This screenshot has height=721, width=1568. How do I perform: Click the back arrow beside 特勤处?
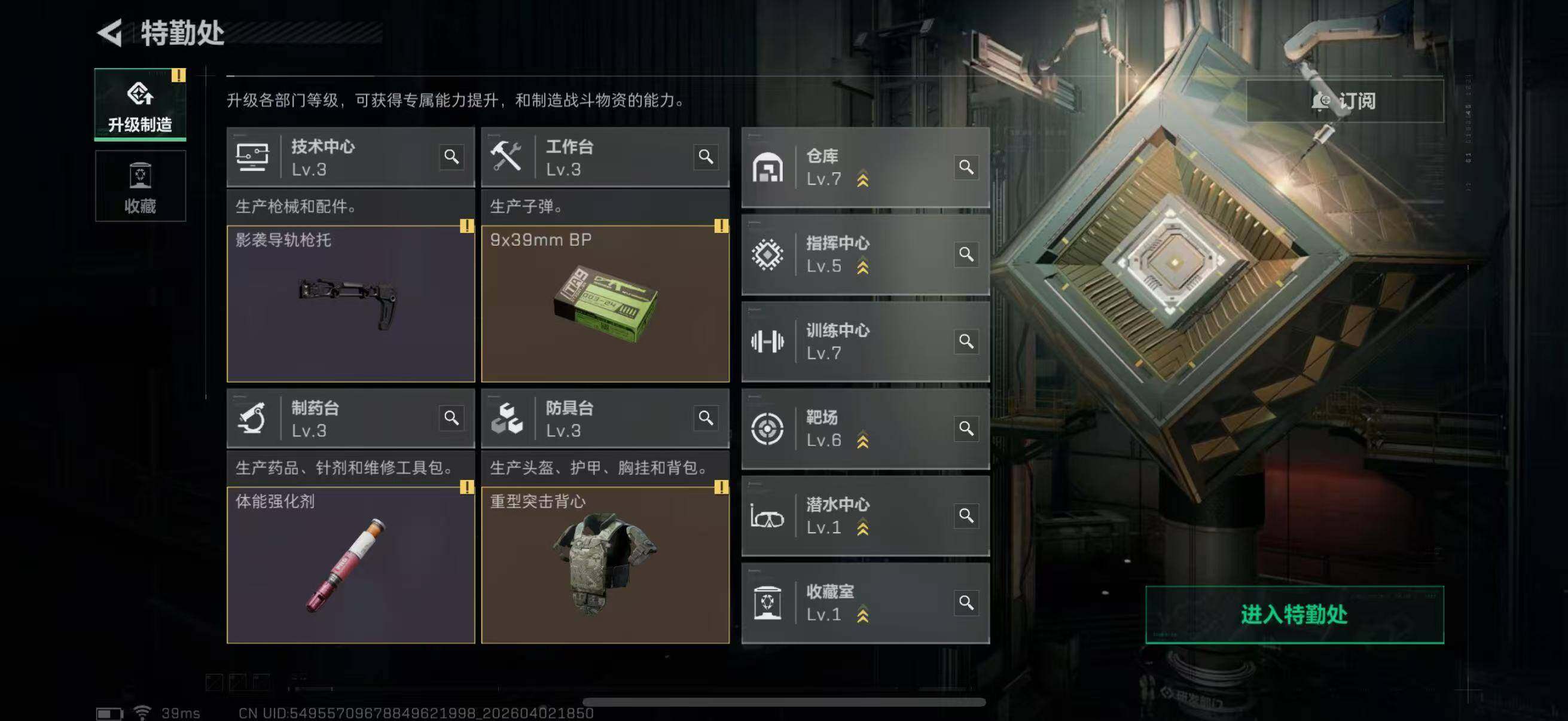click(x=111, y=33)
